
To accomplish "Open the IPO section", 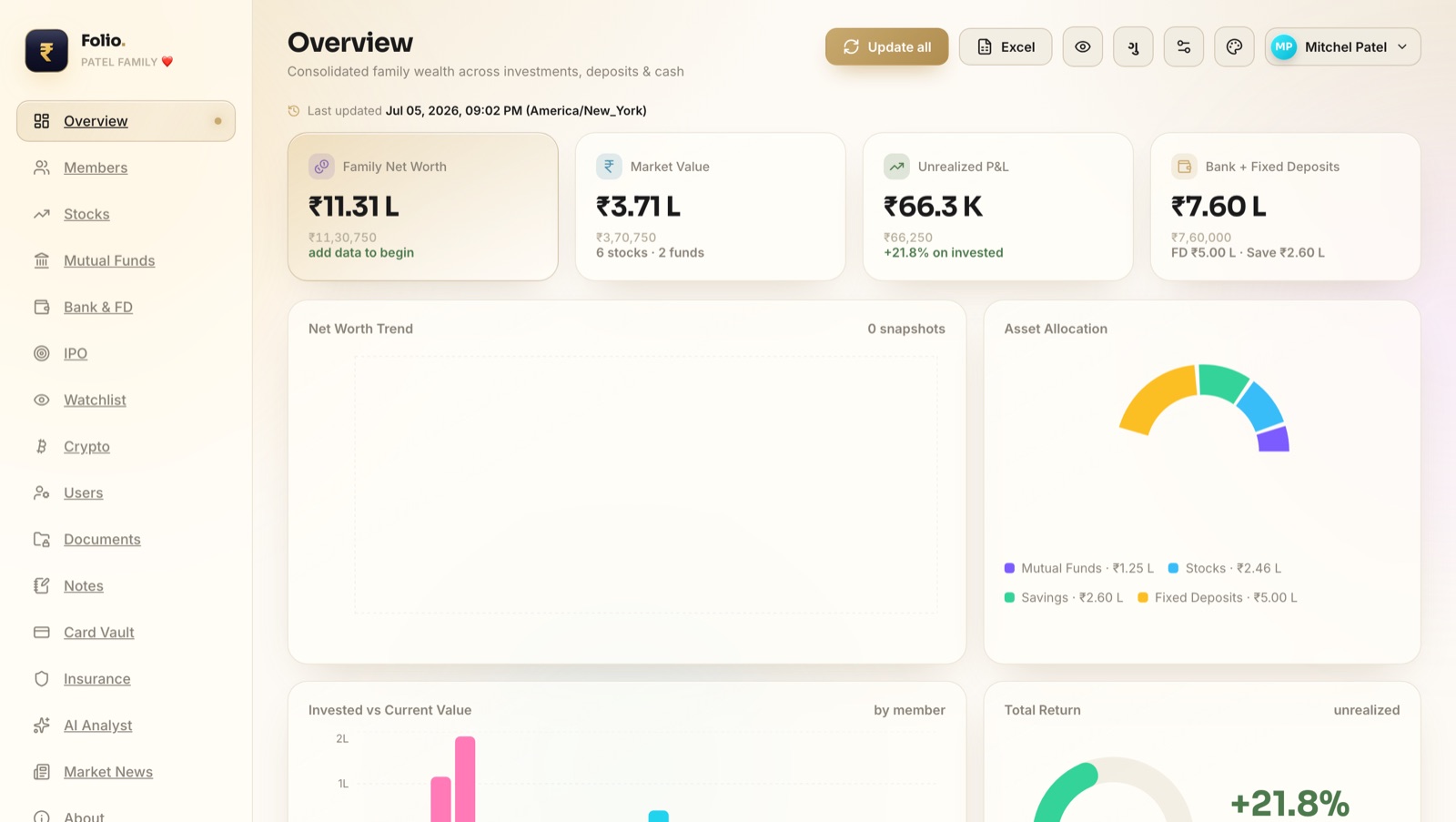I will point(76,353).
